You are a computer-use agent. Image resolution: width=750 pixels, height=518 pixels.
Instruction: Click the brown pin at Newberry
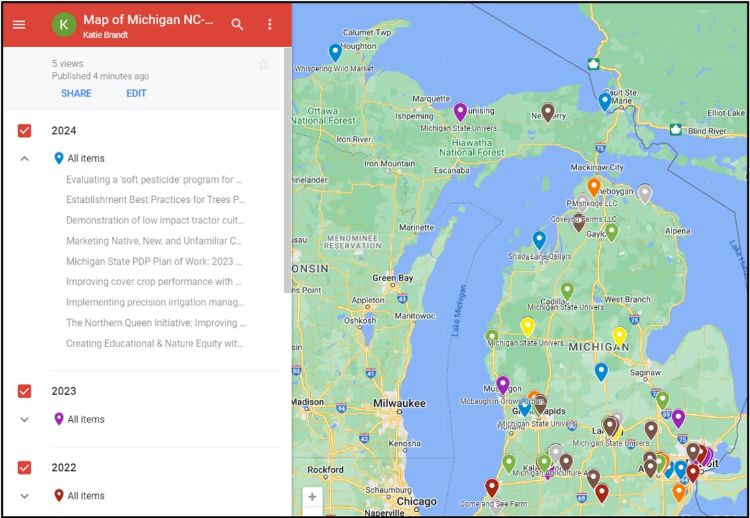548,112
